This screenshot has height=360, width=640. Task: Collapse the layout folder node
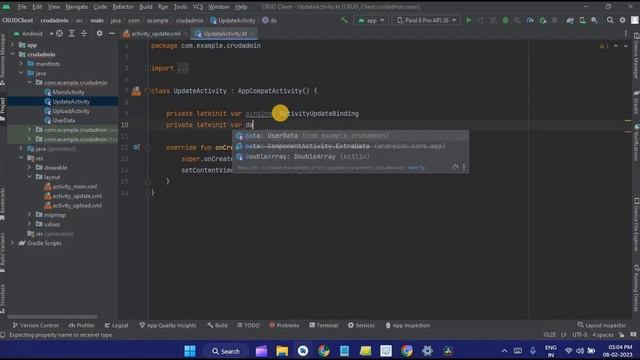coord(29,177)
